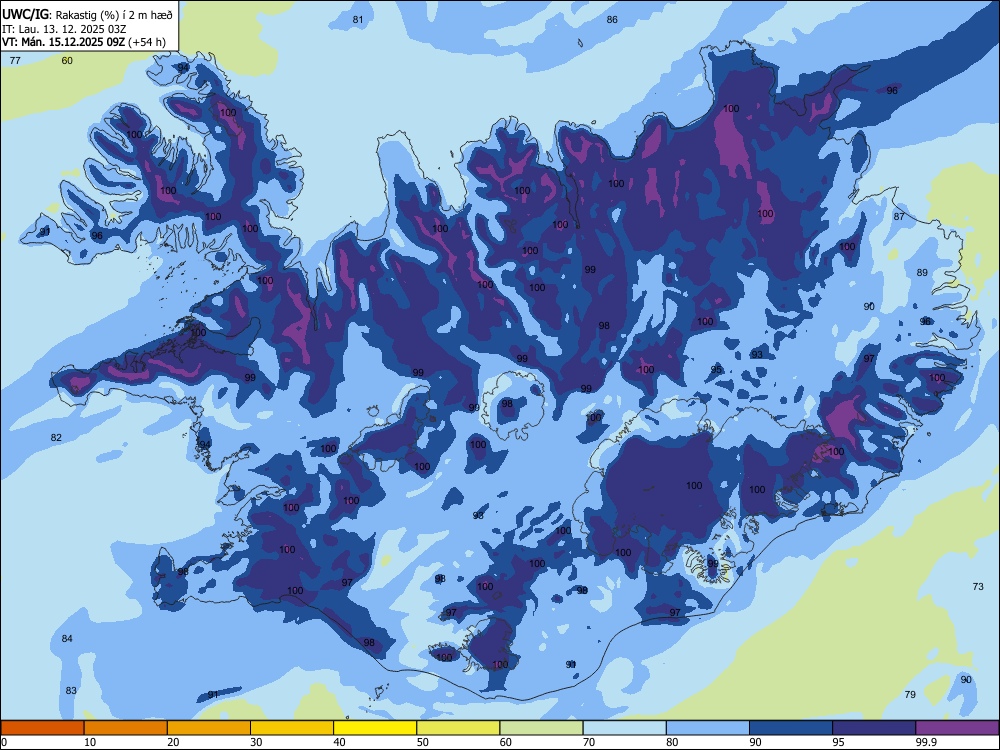Select the map value '83' near the bottom left
Viewport: 1000px width, 750px height.
coord(71,691)
